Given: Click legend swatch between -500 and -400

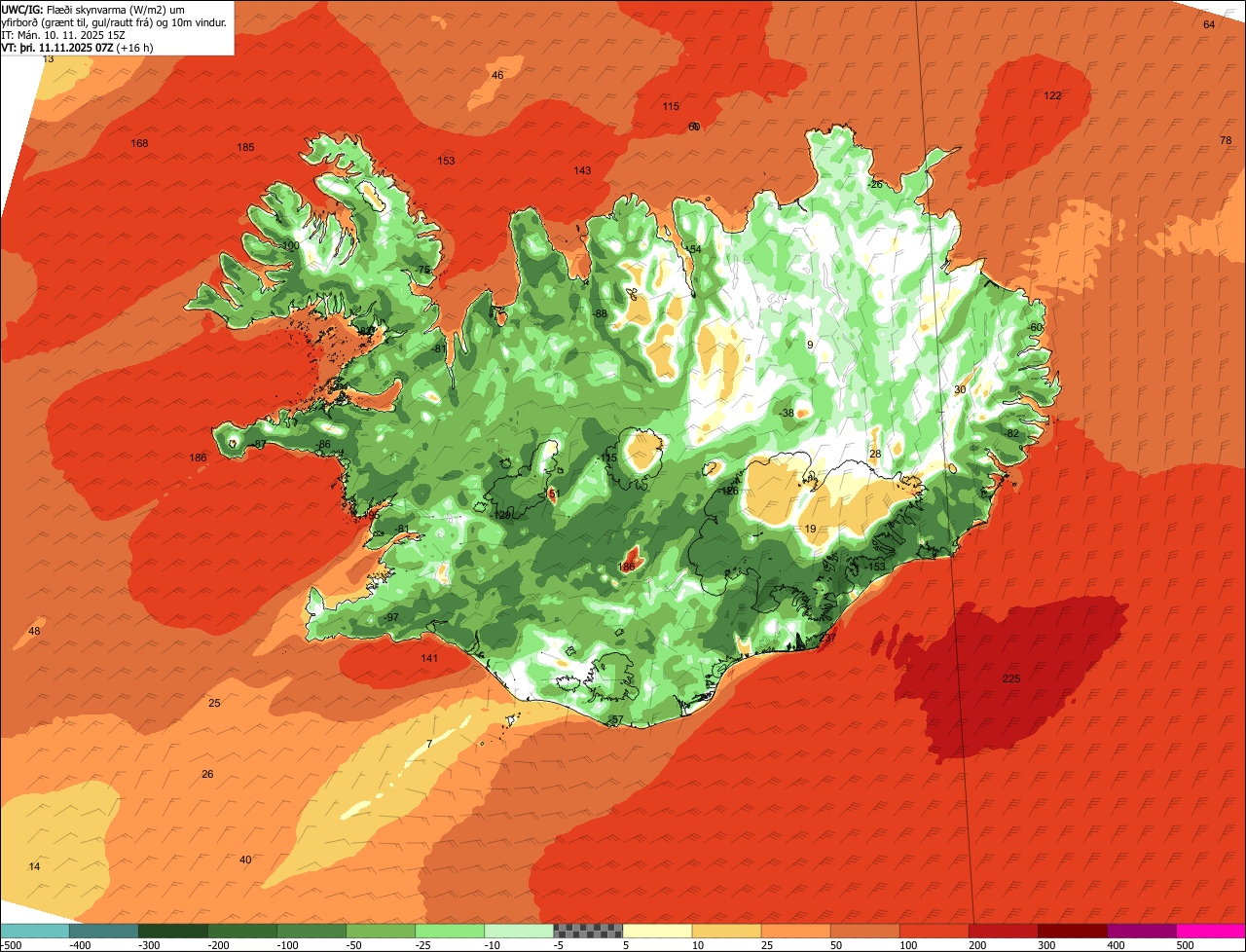Looking at the screenshot, I should point(35,931).
